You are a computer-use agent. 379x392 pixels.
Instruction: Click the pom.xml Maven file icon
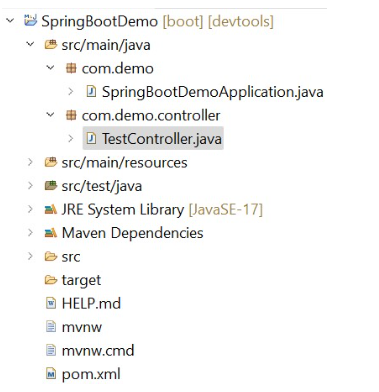[x=51, y=374]
